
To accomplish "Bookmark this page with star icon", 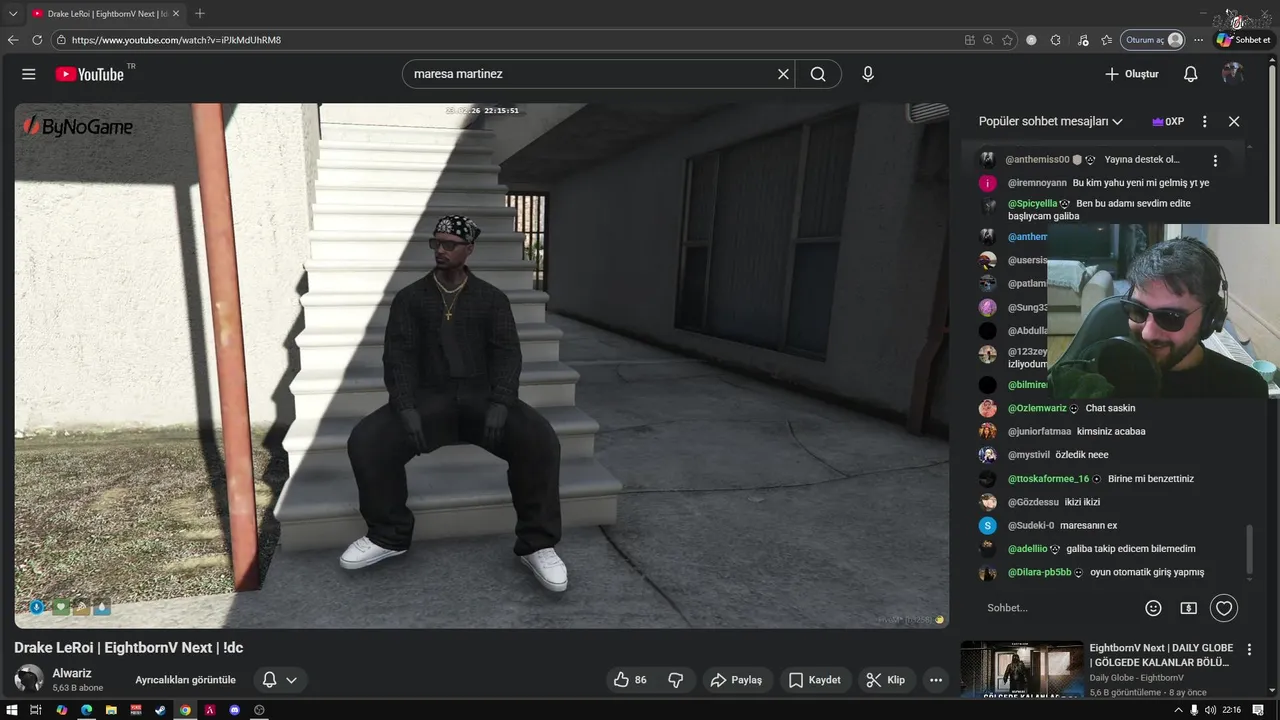I will tap(1007, 40).
